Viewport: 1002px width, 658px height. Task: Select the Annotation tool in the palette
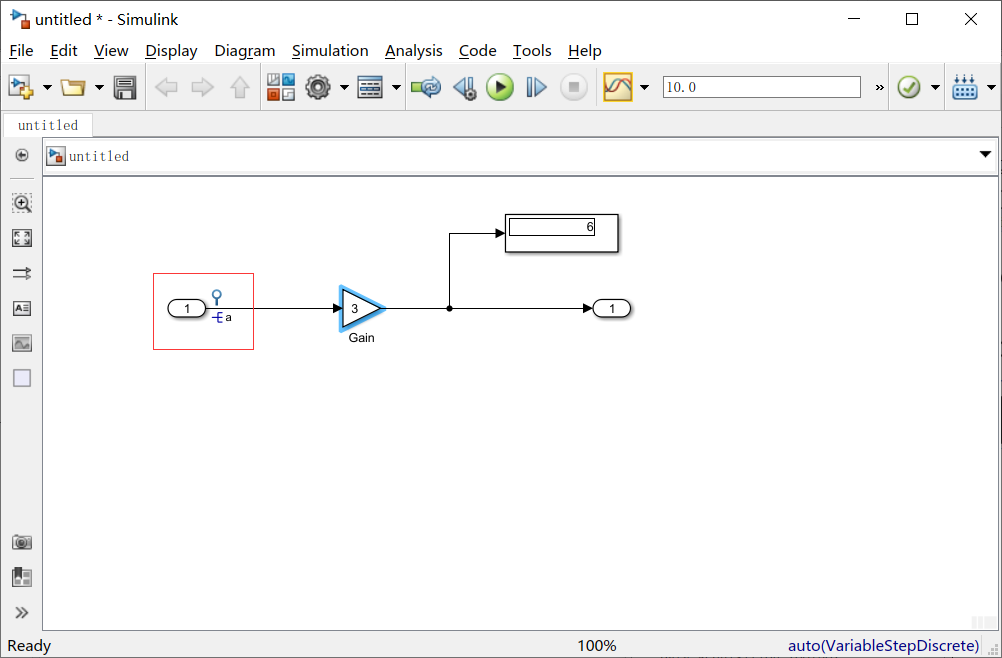pyautogui.click(x=22, y=308)
